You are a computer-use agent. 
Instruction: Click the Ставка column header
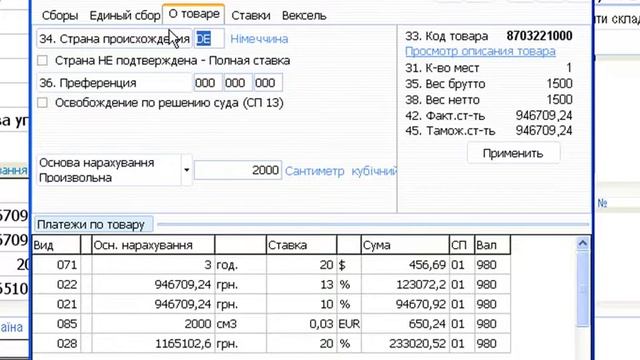[x=301, y=245]
